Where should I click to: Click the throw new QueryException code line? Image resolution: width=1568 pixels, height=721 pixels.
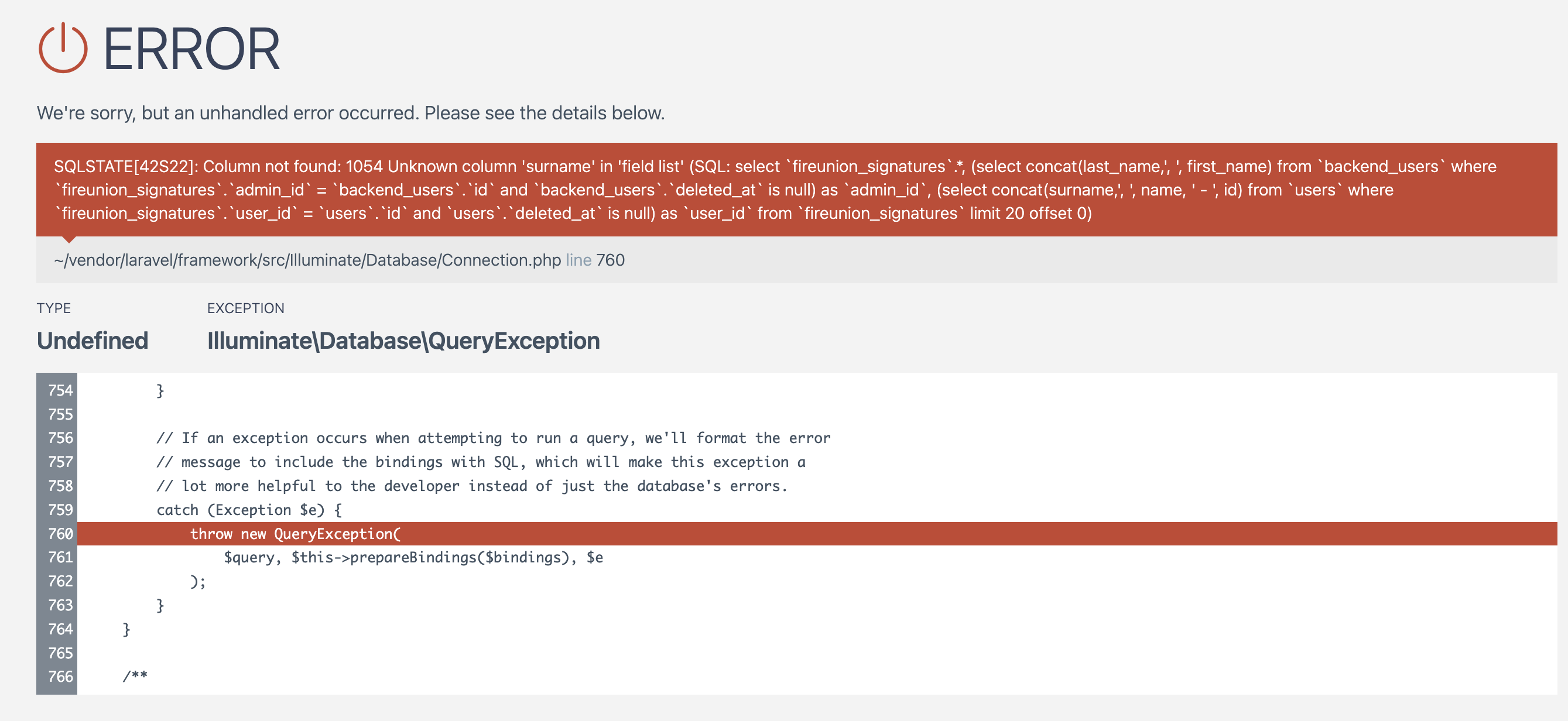pyautogui.click(x=295, y=534)
